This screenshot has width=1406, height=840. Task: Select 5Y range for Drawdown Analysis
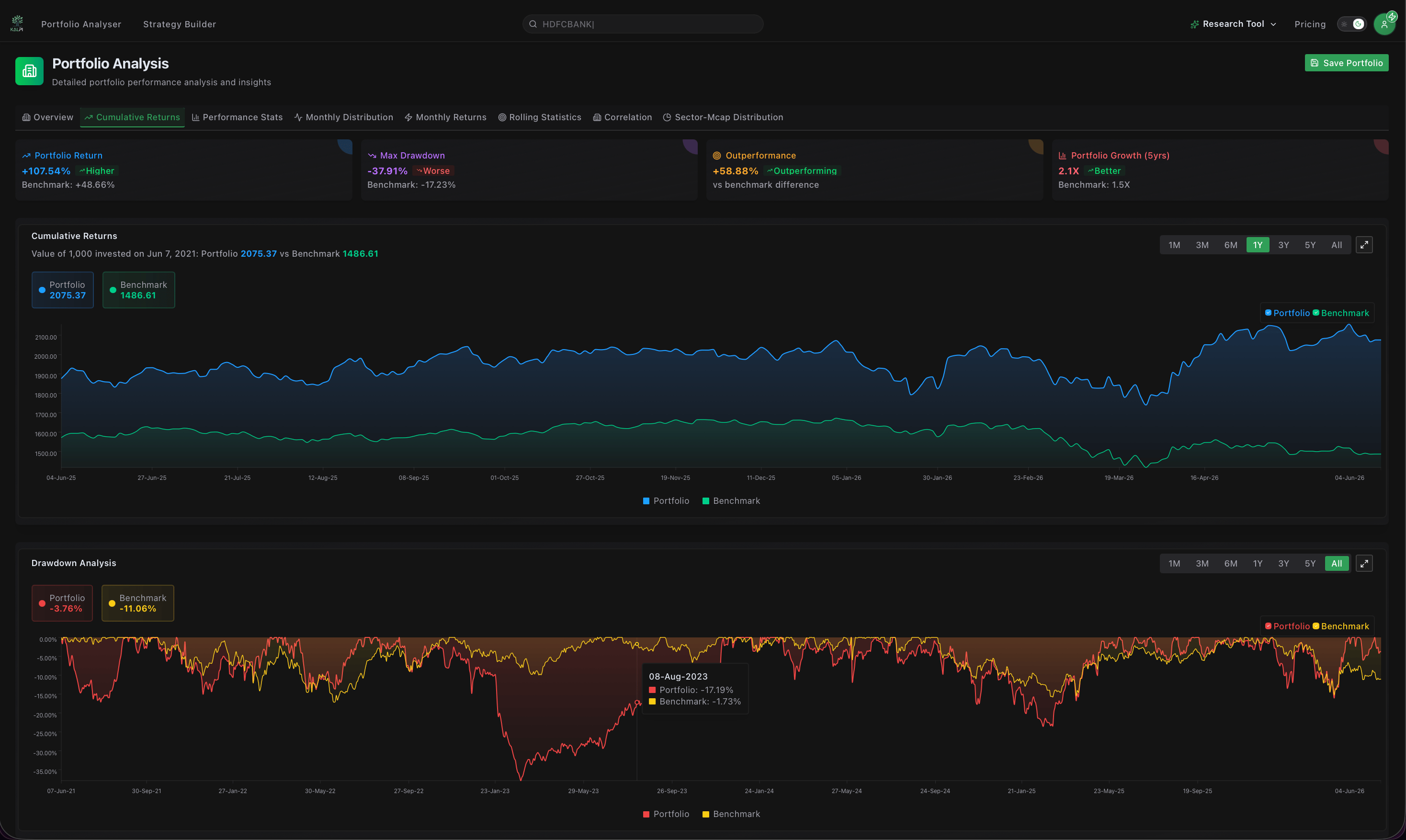1310,563
